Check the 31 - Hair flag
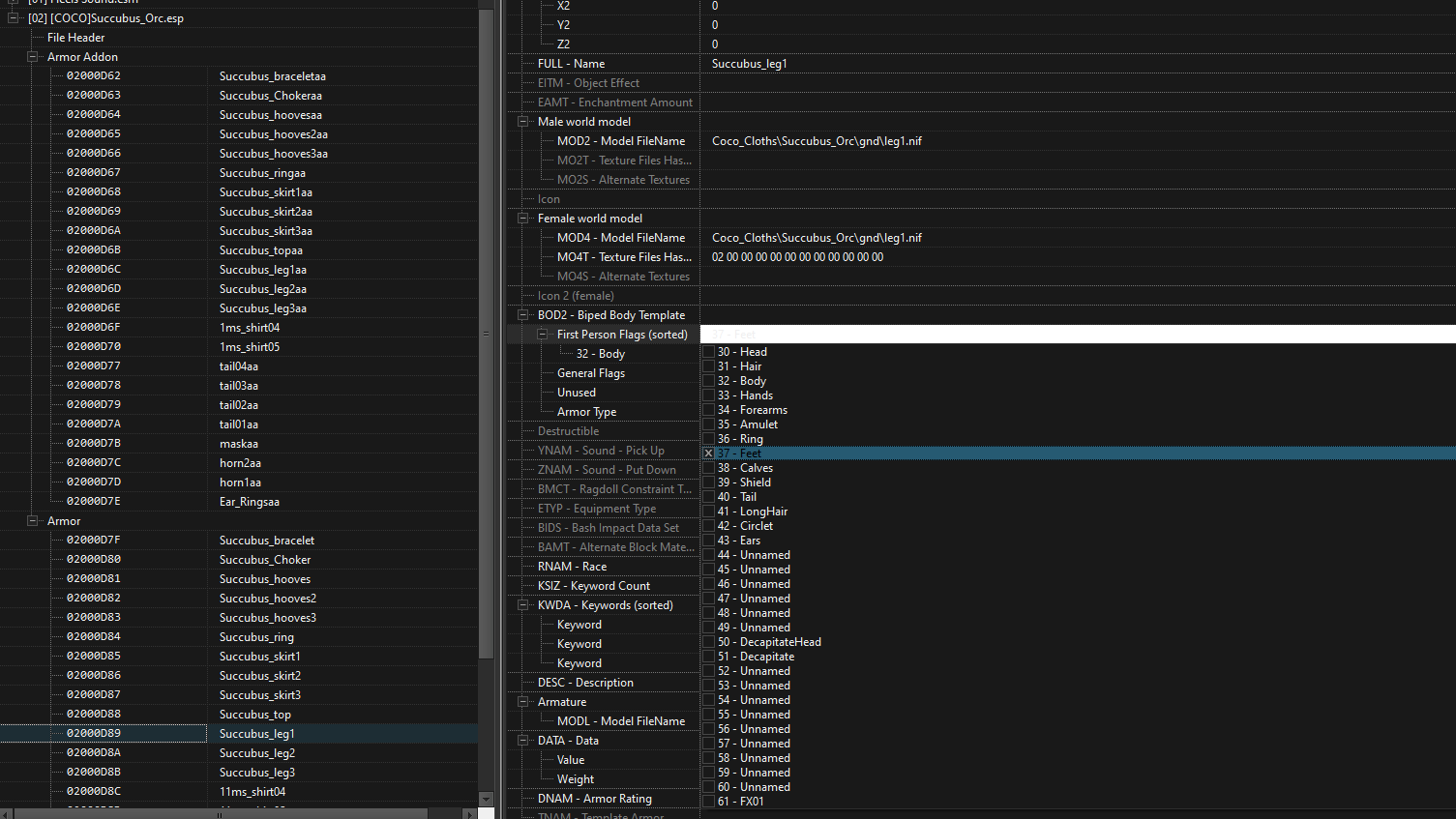 (708, 366)
